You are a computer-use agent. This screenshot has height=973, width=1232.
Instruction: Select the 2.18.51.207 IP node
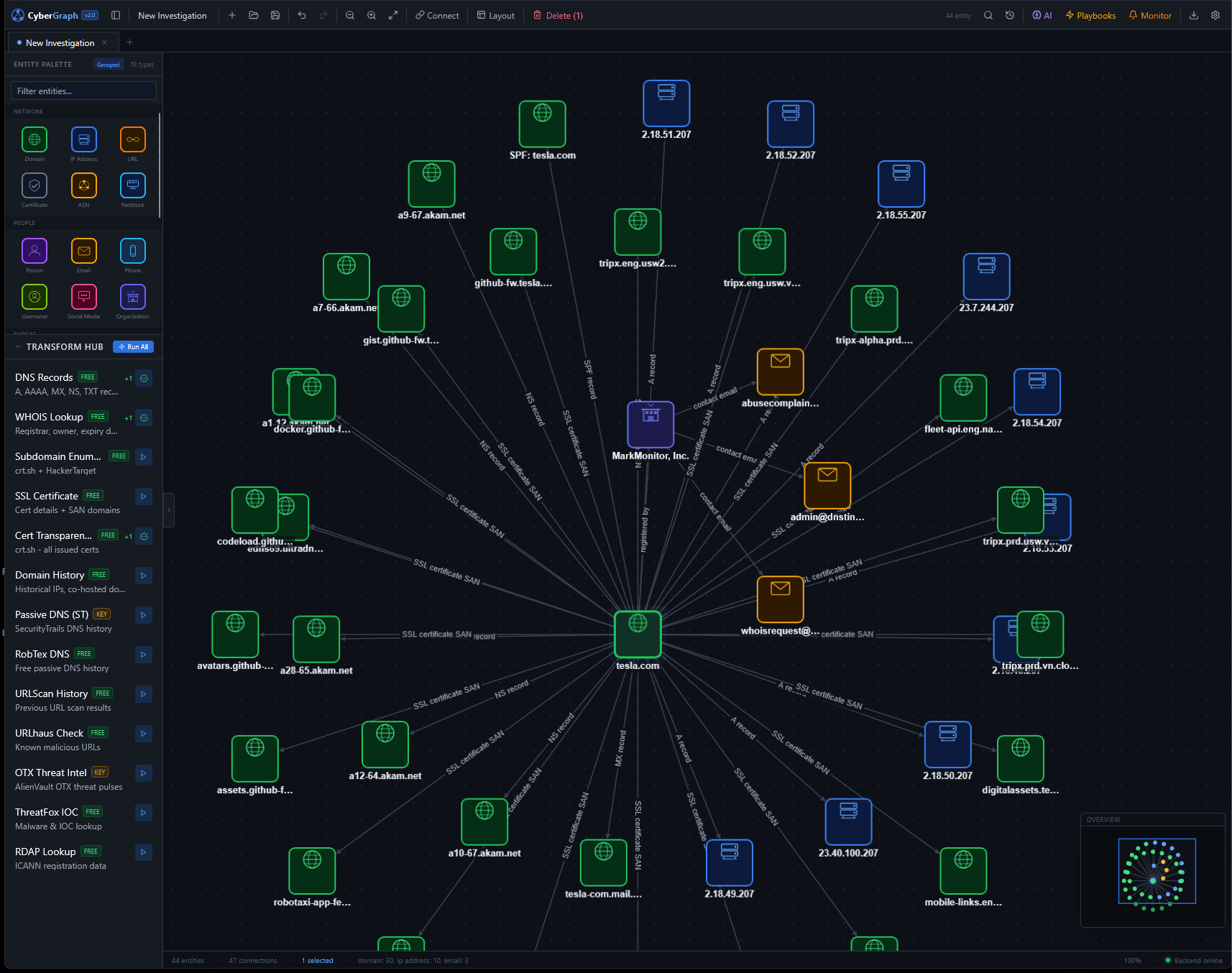[x=666, y=103]
